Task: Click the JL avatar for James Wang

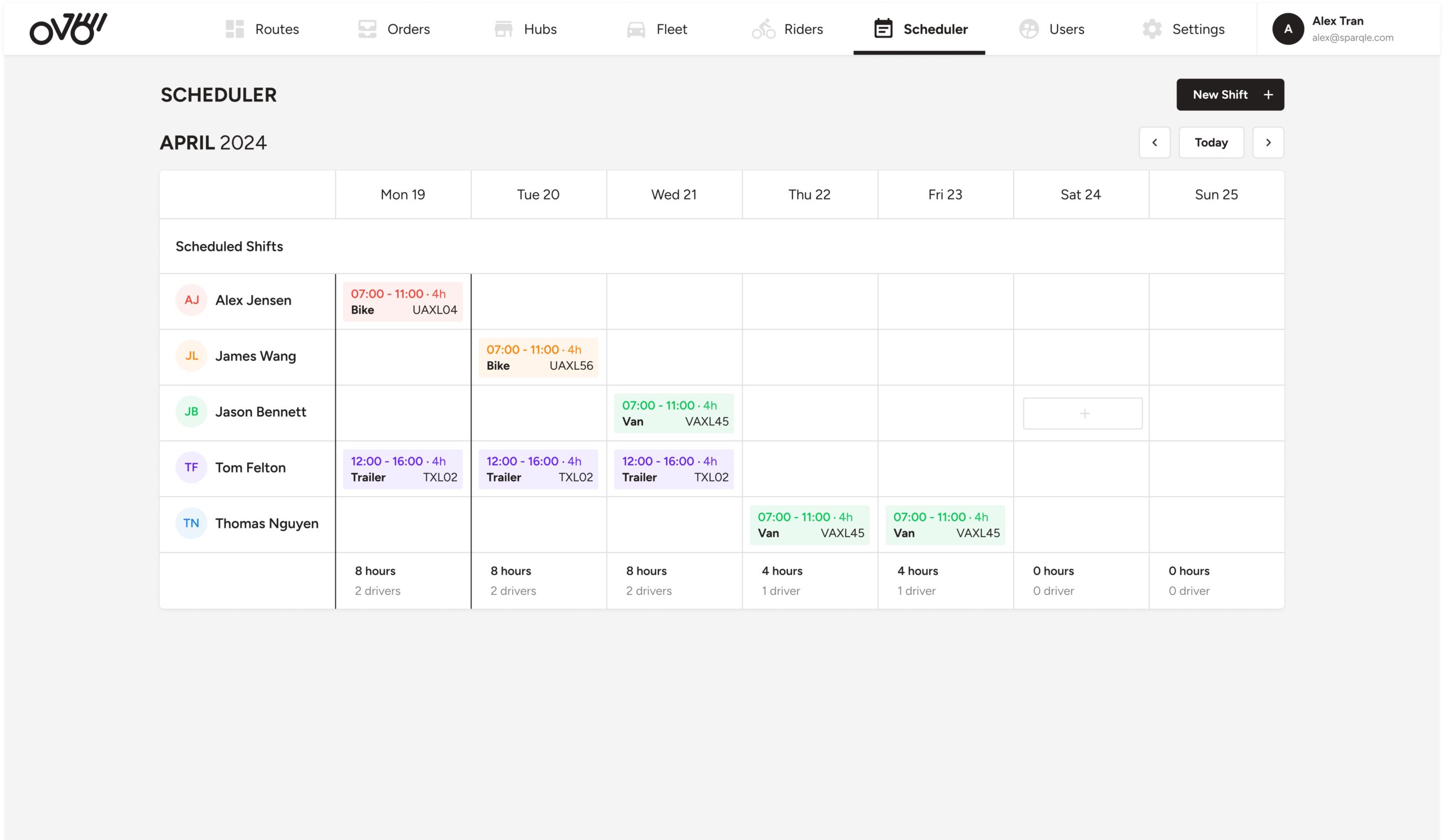Action: 191,356
